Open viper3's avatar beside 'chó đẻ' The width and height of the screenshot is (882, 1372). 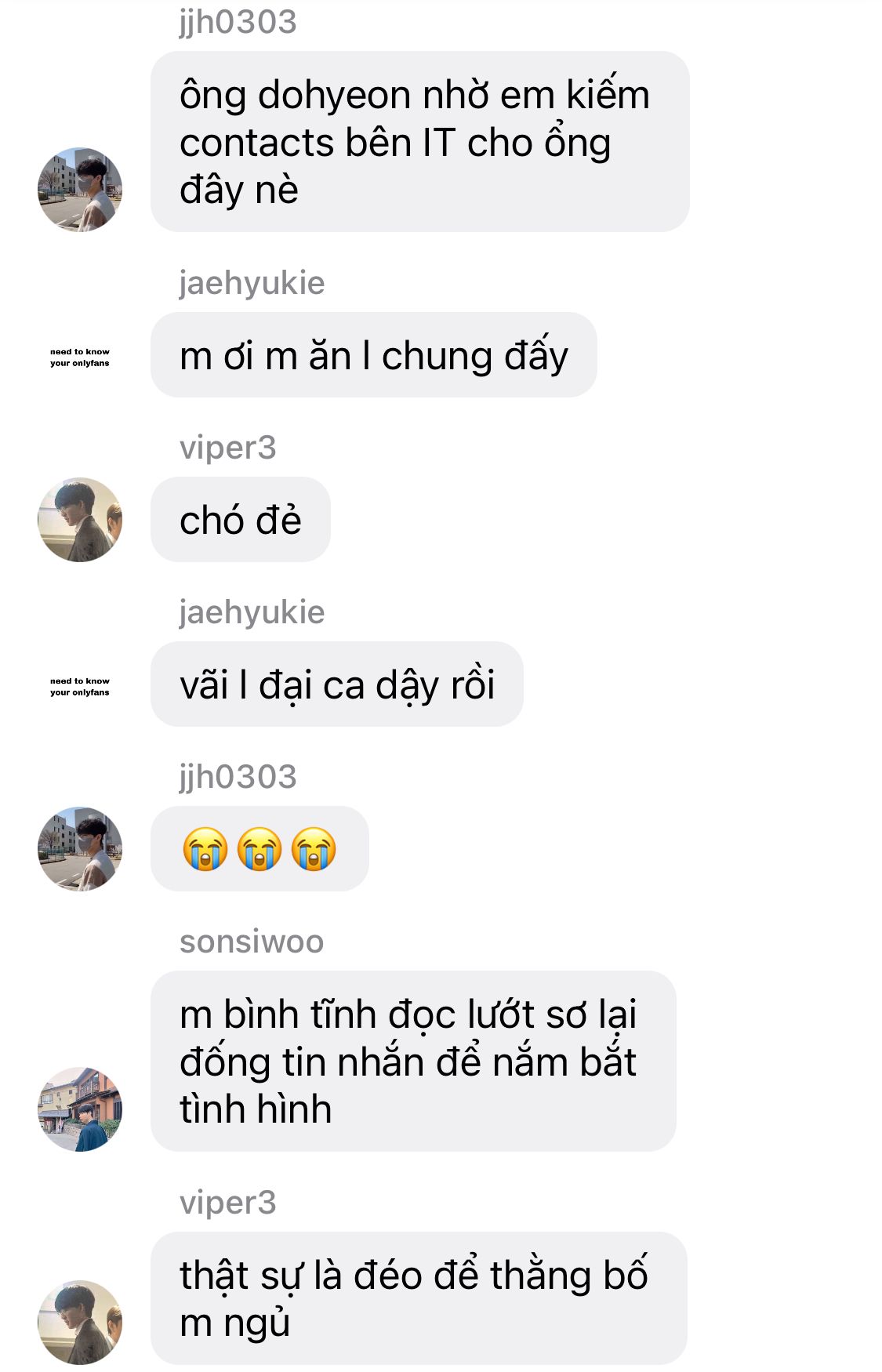80,519
